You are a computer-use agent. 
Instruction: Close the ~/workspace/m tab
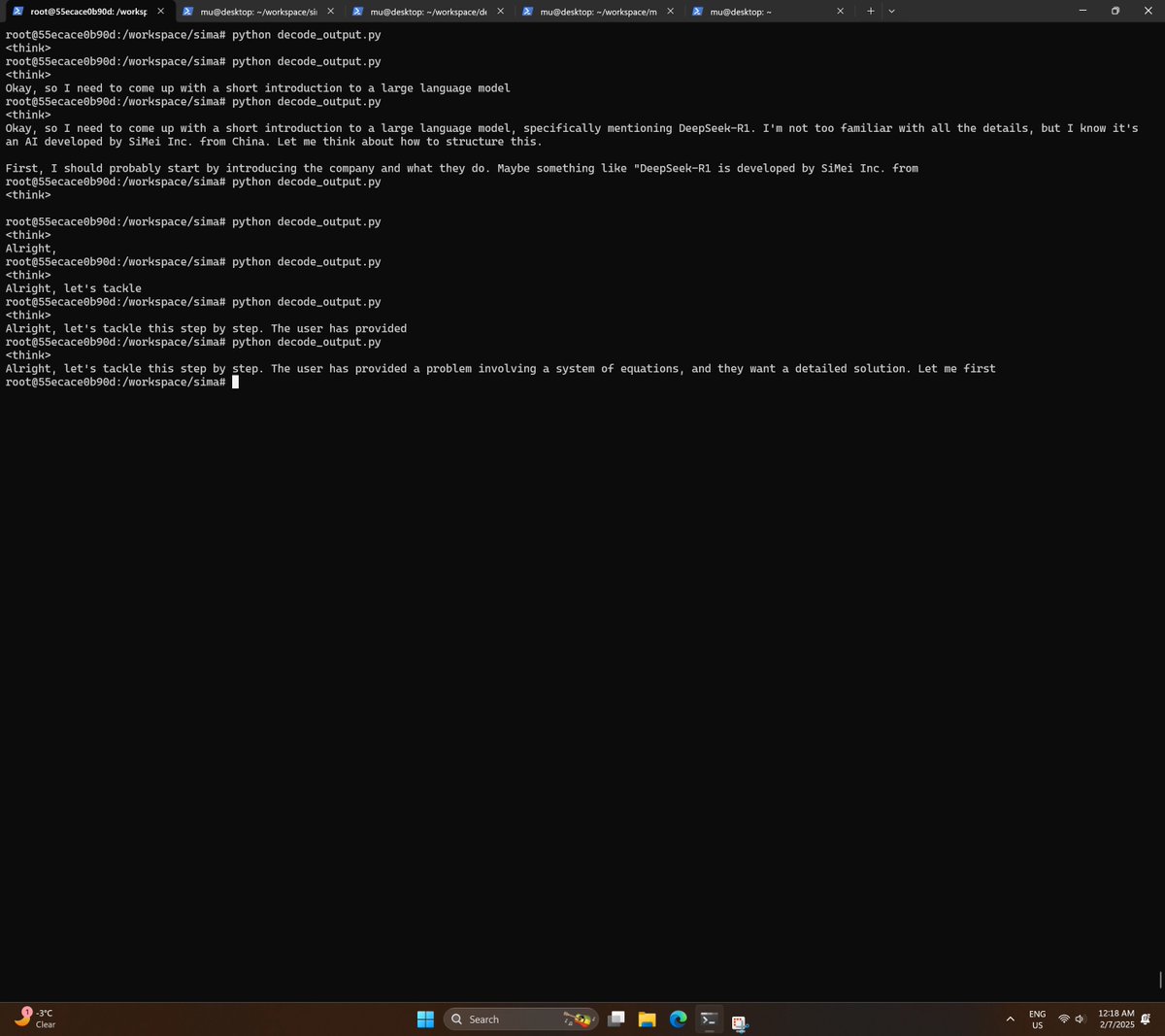tap(670, 12)
